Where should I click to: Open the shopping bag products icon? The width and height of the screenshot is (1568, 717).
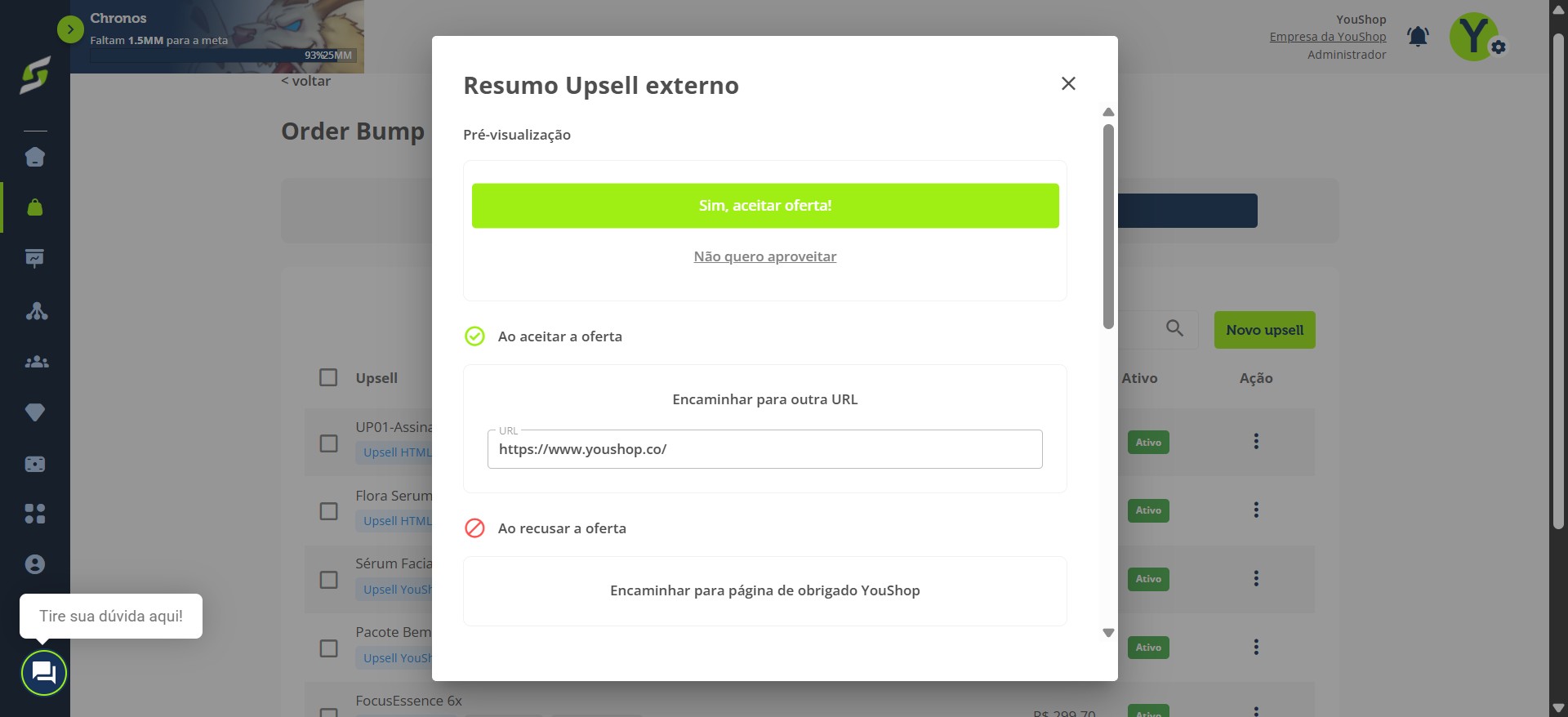click(35, 207)
